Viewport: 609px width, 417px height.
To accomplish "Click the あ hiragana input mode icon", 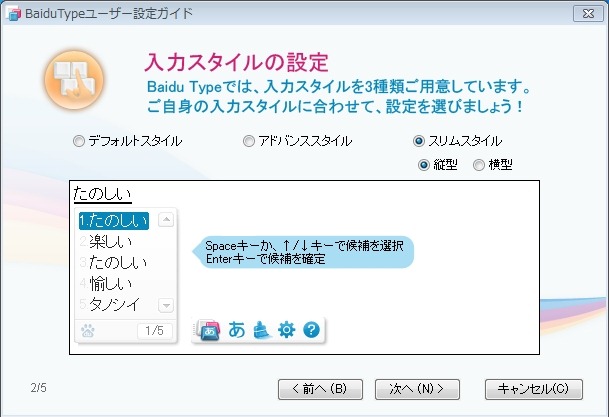I will [x=237, y=329].
